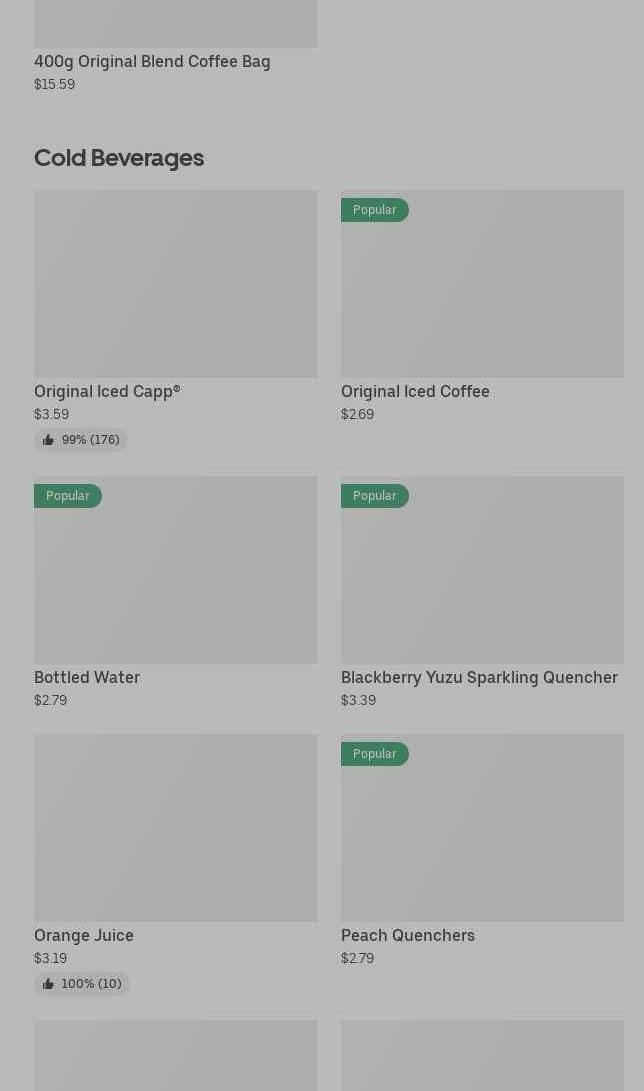Viewport: 644px width, 1091px height.
Task: Select the Original Iced Capp item name
Action: click(107, 392)
